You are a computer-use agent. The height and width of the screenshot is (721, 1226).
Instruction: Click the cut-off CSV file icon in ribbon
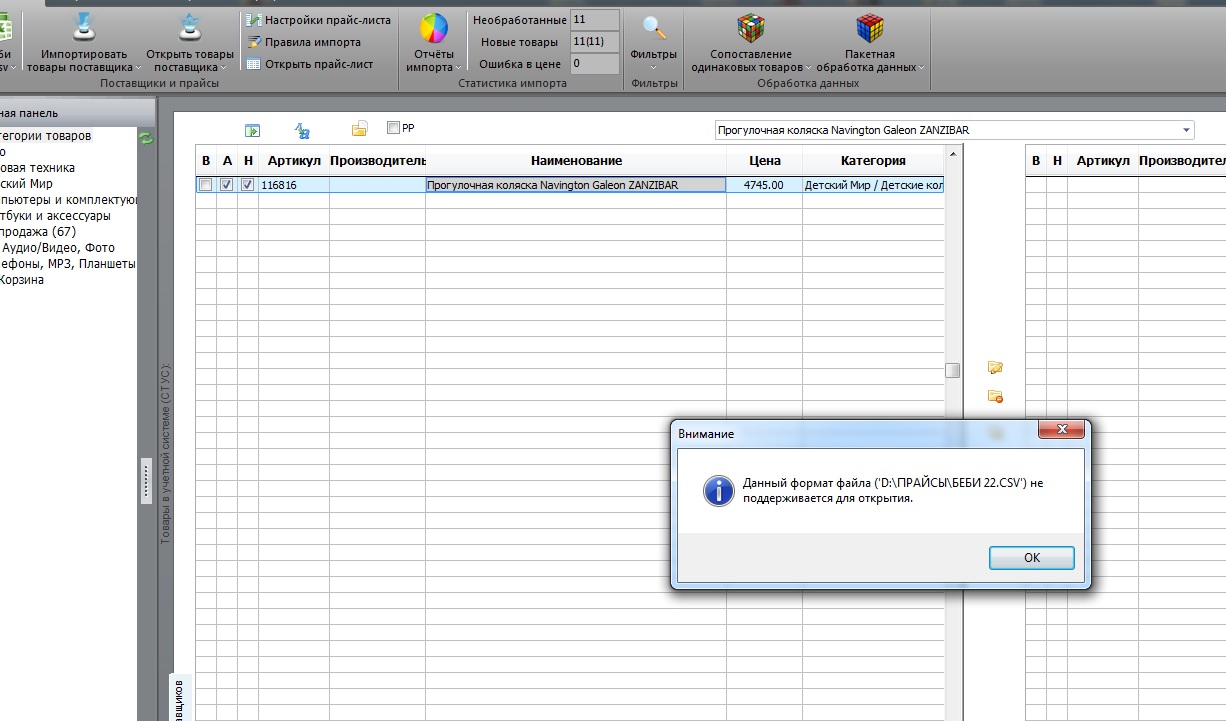coord(5,25)
